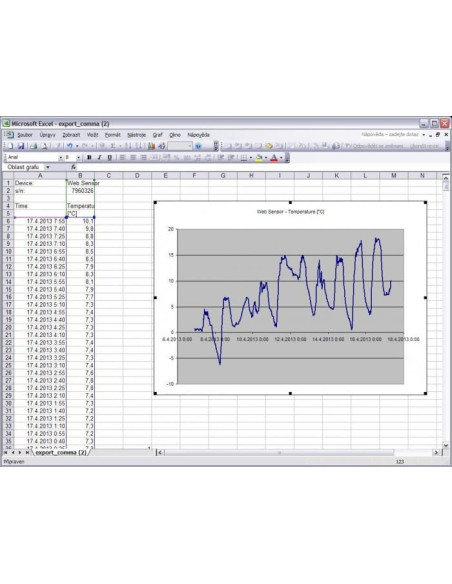Click the Save diskette icon
Viewport: 452px width, 584px height.
(21, 146)
